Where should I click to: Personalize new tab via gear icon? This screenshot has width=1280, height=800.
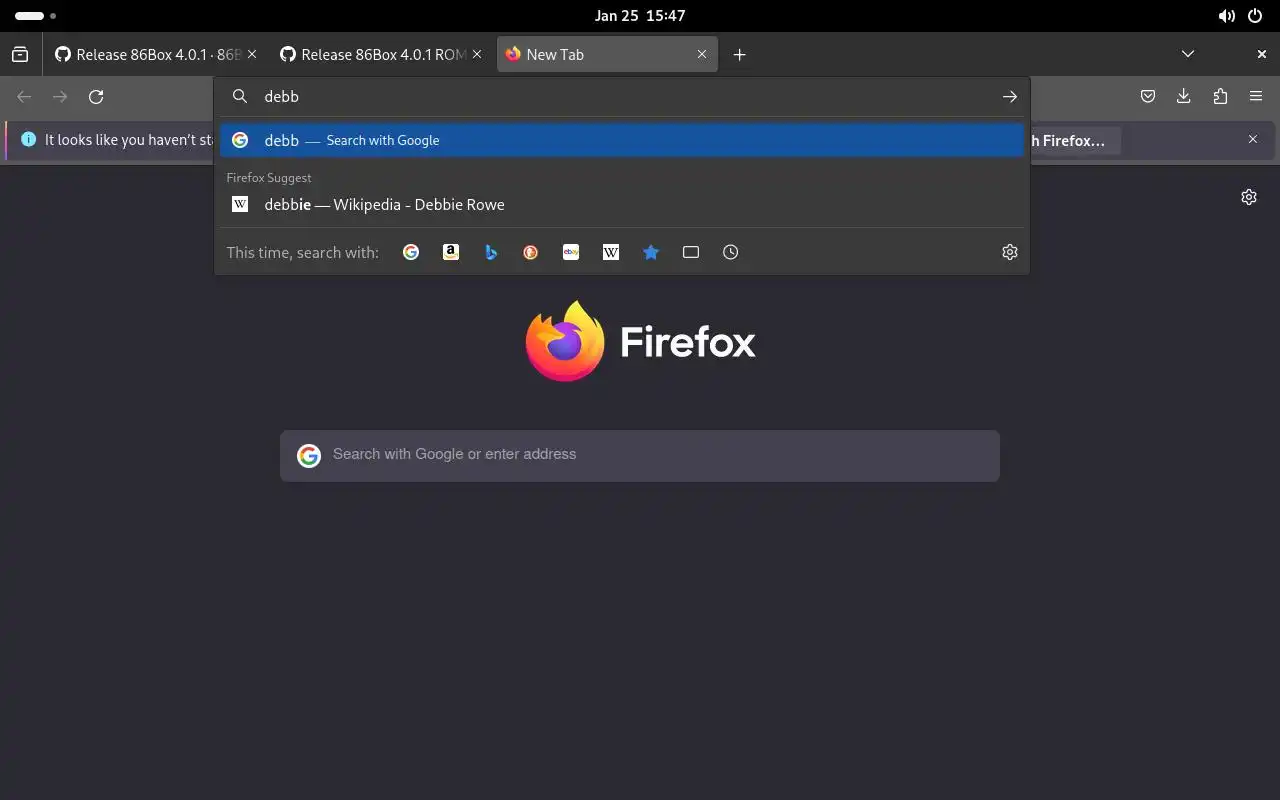pos(1249,197)
